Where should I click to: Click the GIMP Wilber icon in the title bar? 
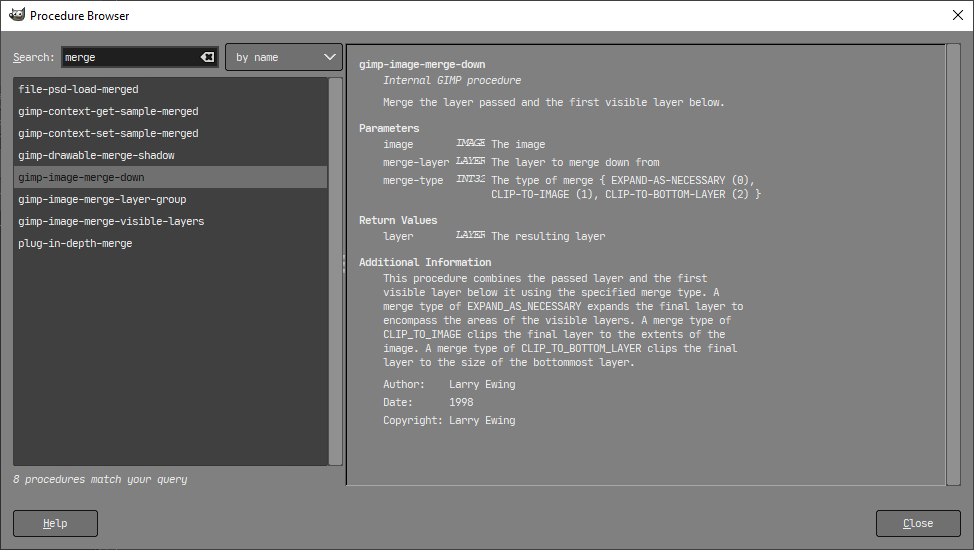17,15
